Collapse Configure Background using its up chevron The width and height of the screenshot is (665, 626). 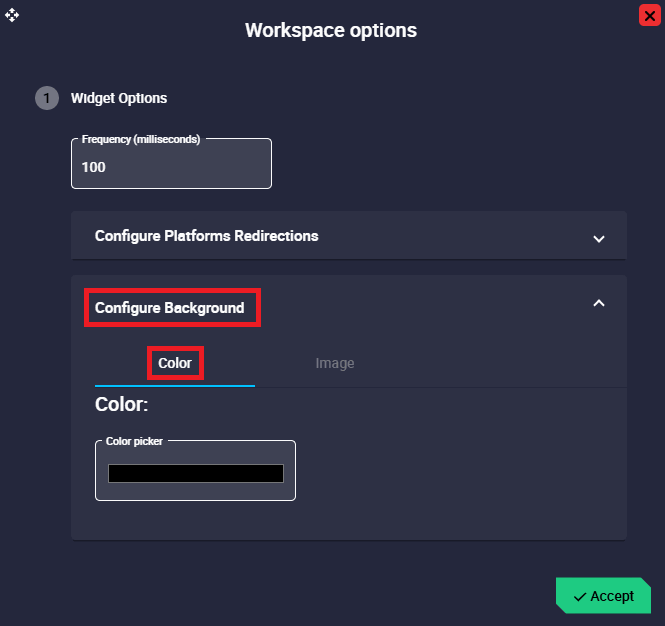point(599,303)
